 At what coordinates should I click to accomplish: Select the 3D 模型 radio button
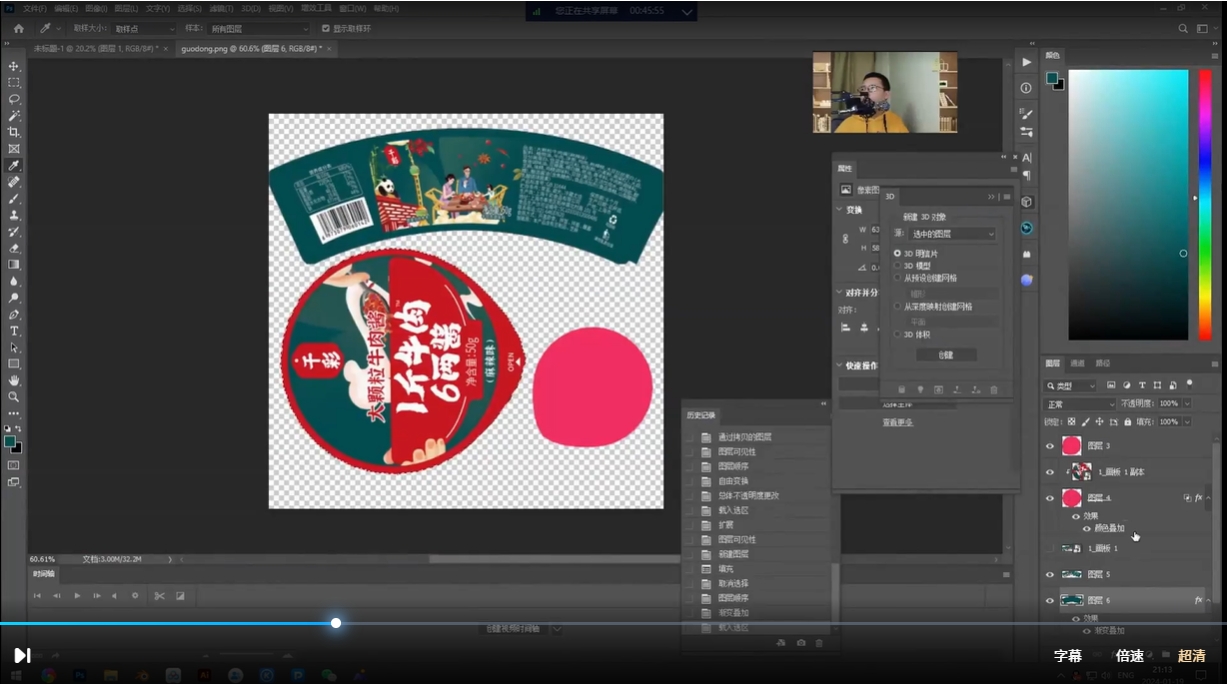pyautogui.click(x=897, y=266)
